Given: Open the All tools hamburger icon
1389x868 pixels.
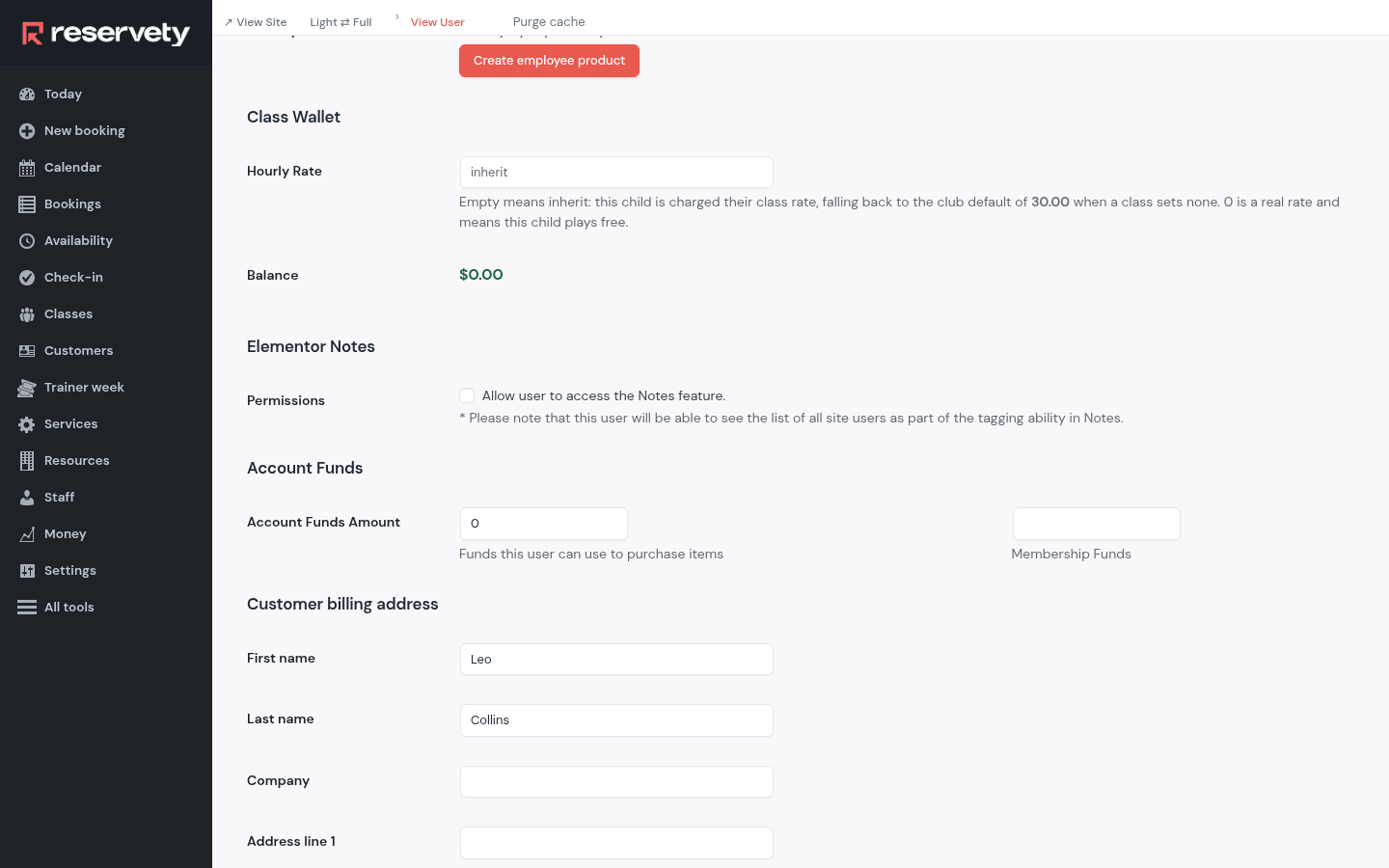Looking at the screenshot, I should tap(27, 608).
